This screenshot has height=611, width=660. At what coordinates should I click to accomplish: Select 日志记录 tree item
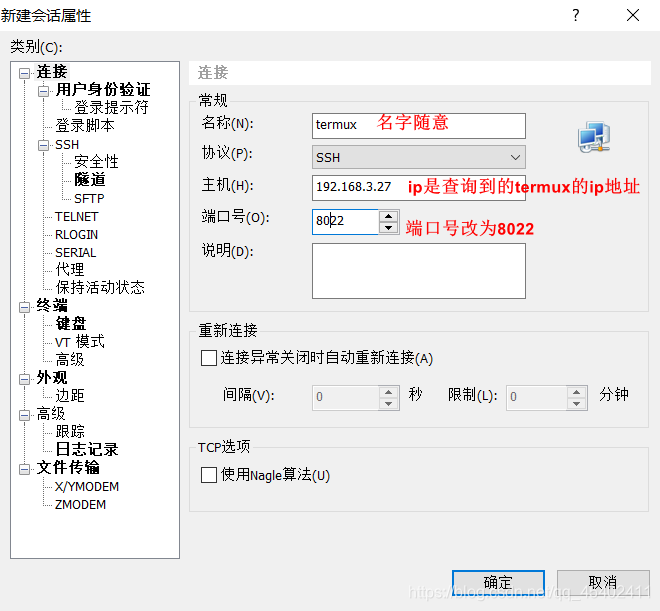87,450
